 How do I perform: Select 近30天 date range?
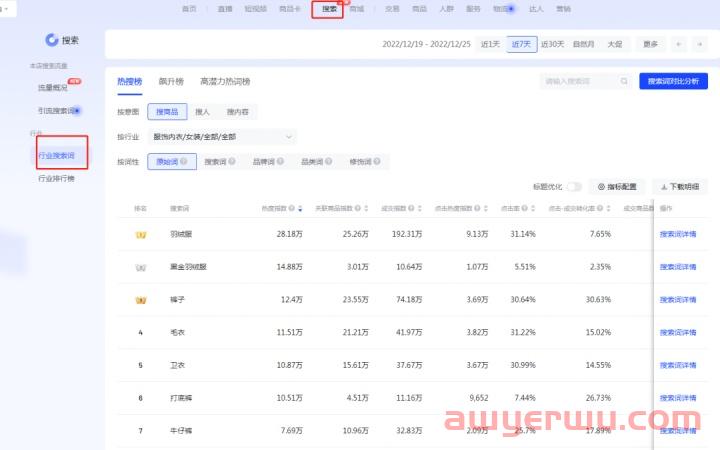(553, 44)
